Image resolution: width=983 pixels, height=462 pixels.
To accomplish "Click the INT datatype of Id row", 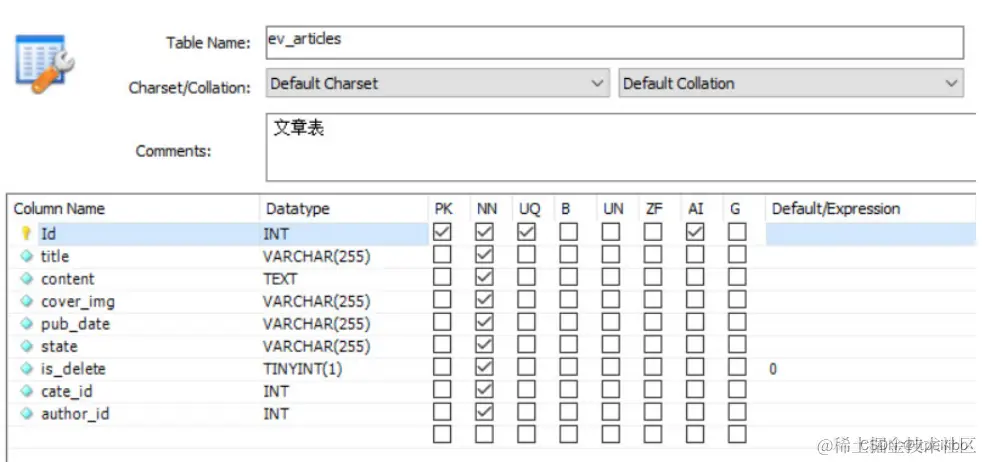I will 276,234.
